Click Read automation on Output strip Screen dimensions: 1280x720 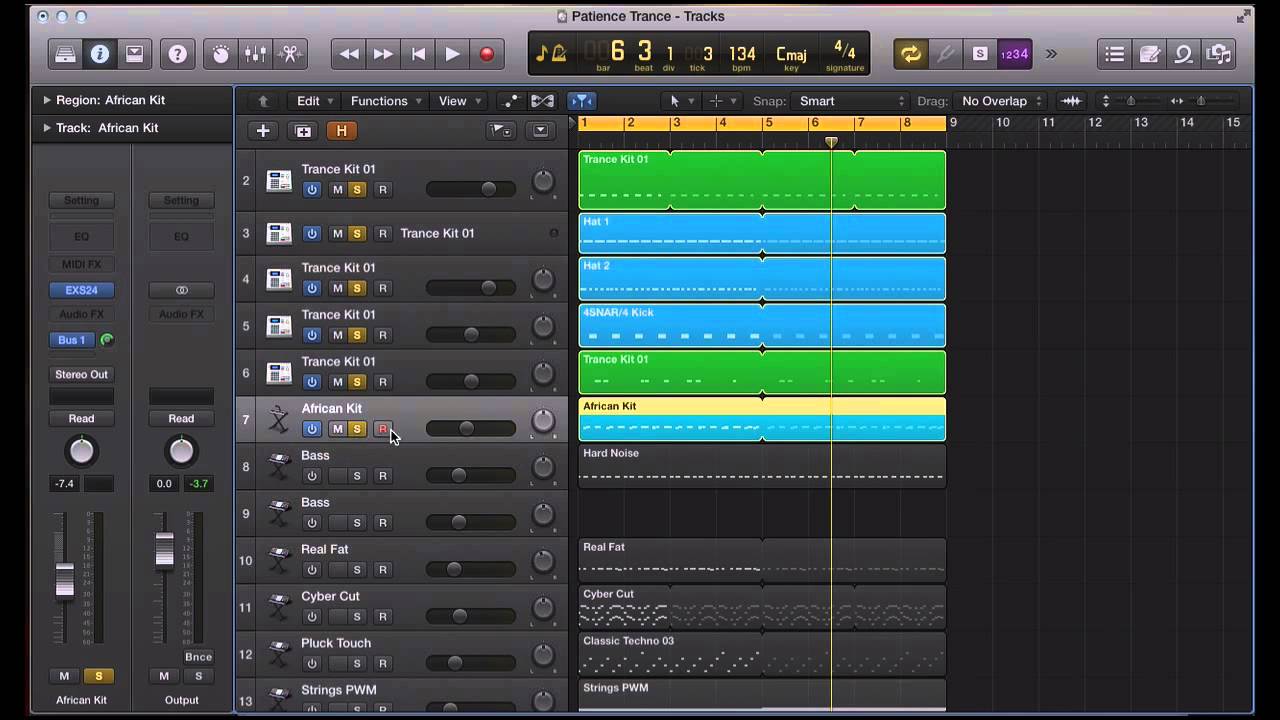[x=181, y=419]
